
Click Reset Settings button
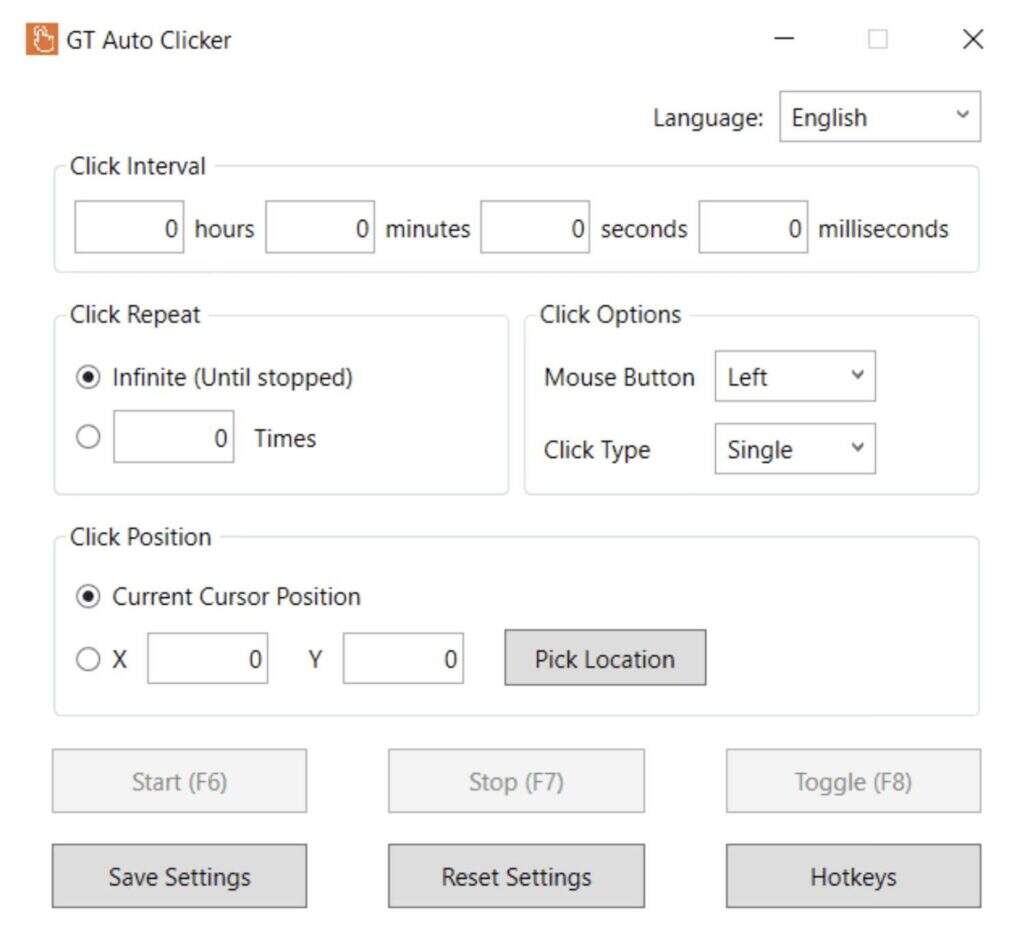tap(516, 877)
